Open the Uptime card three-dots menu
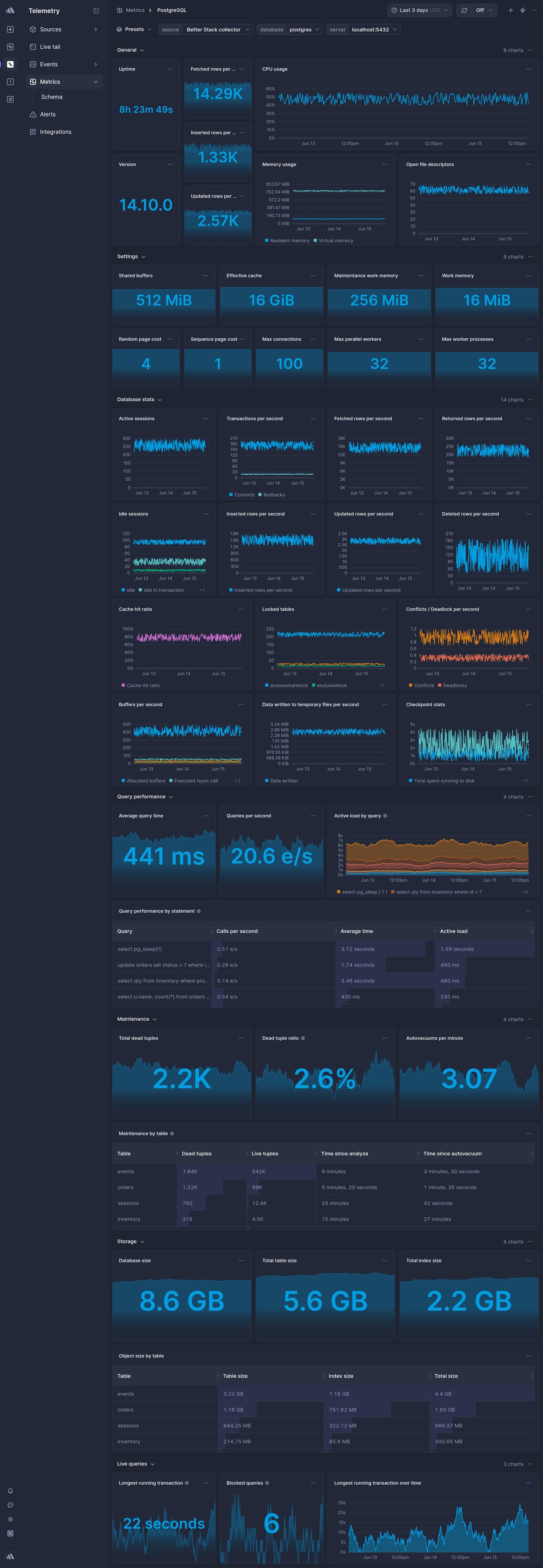543x1568 pixels. [x=169, y=70]
